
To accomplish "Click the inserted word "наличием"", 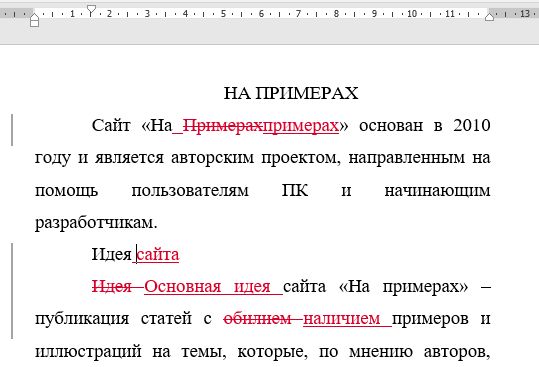I will [x=342, y=319].
